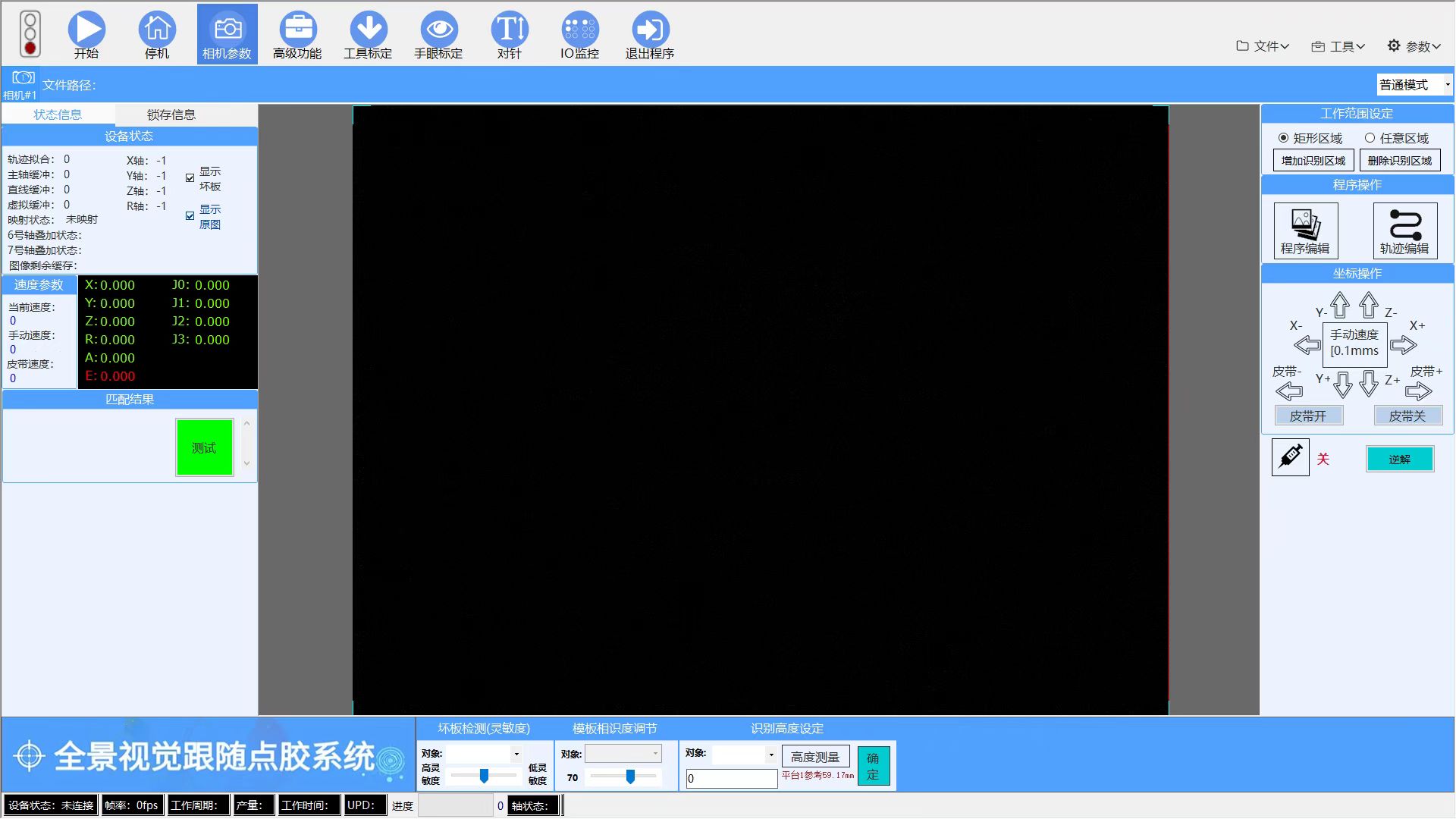Open IO监控 monitor icon

point(579,30)
